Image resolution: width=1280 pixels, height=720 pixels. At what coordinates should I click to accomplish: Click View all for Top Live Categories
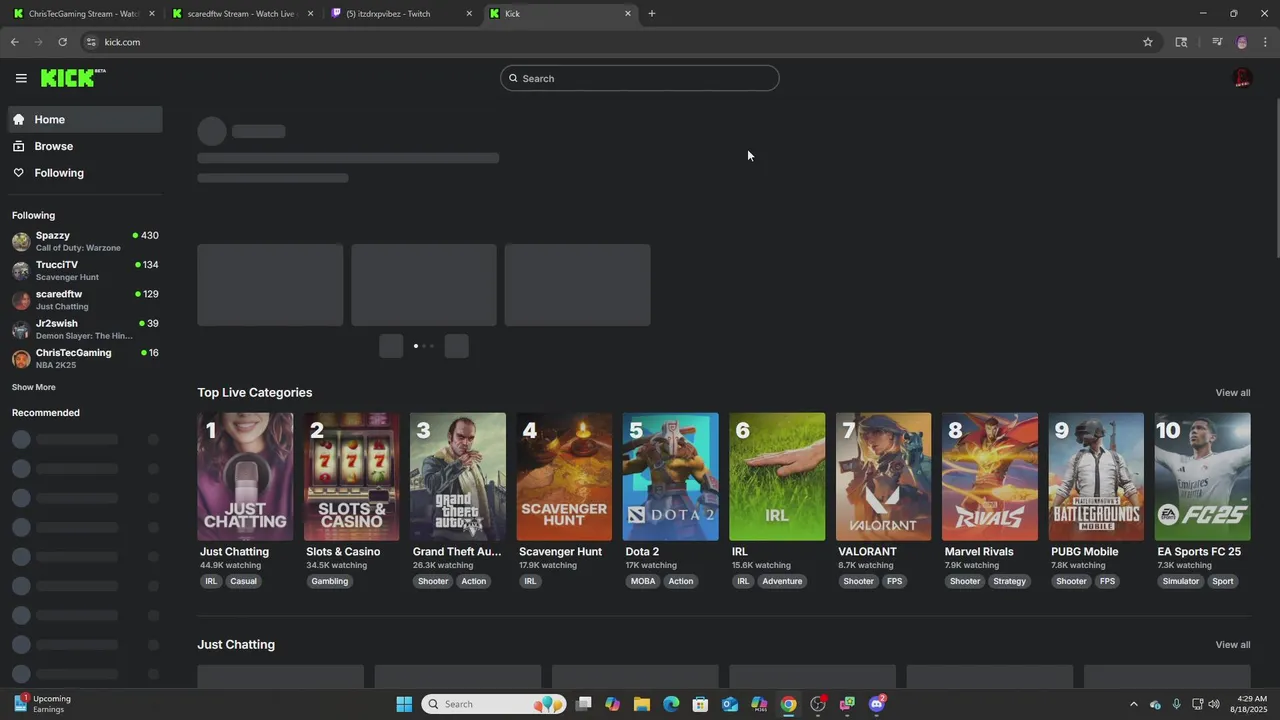tap(1232, 393)
